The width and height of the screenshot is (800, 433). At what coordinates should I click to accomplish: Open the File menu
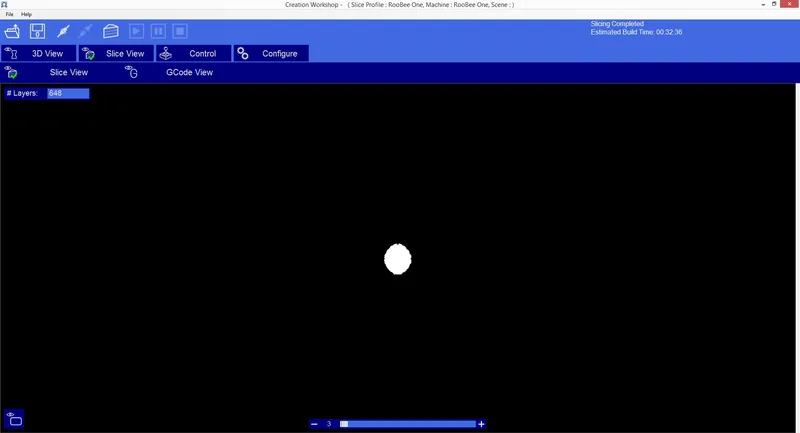[9, 14]
